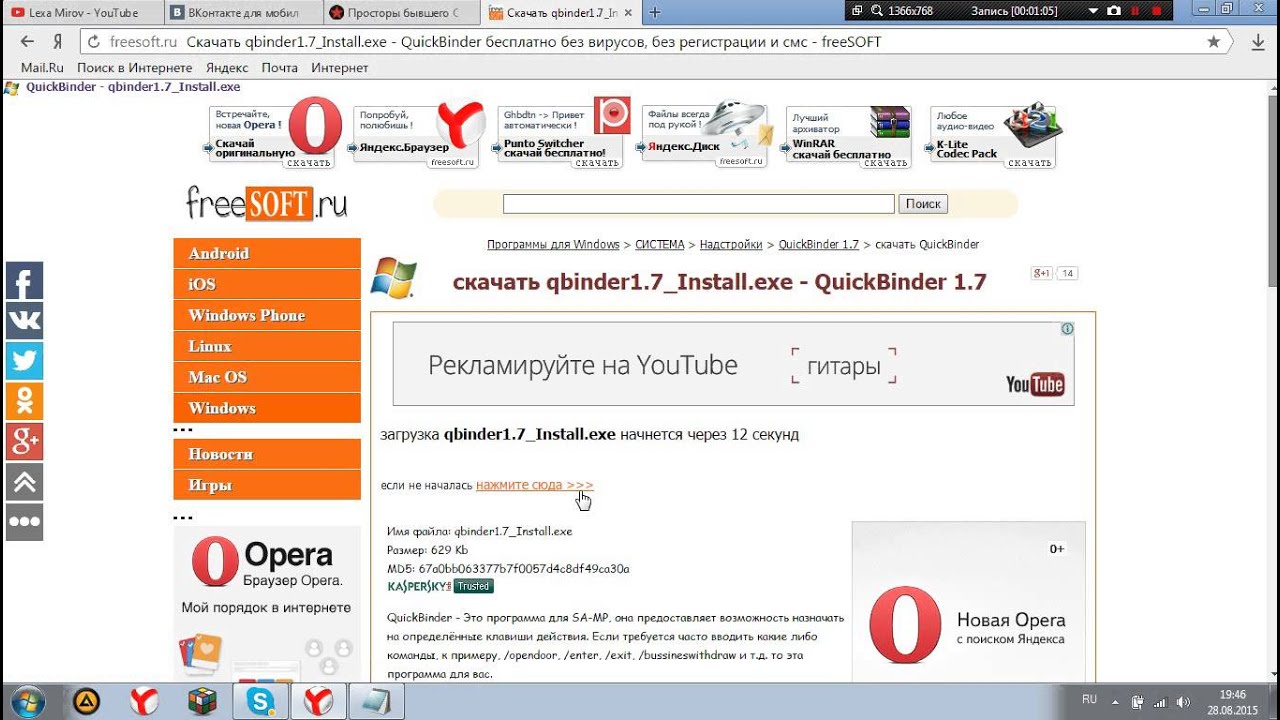Open the Игры section

click(x=267, y=485)
